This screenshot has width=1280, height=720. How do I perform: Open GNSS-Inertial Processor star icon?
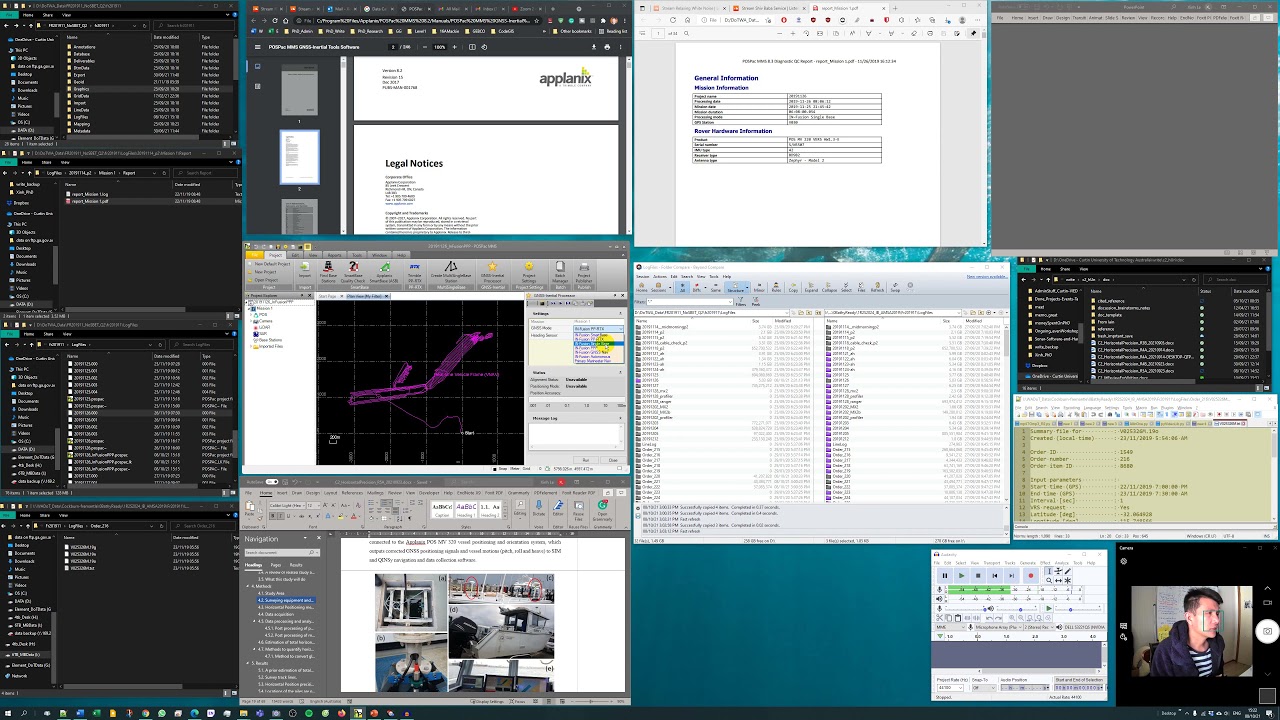(x=492, y=266)
